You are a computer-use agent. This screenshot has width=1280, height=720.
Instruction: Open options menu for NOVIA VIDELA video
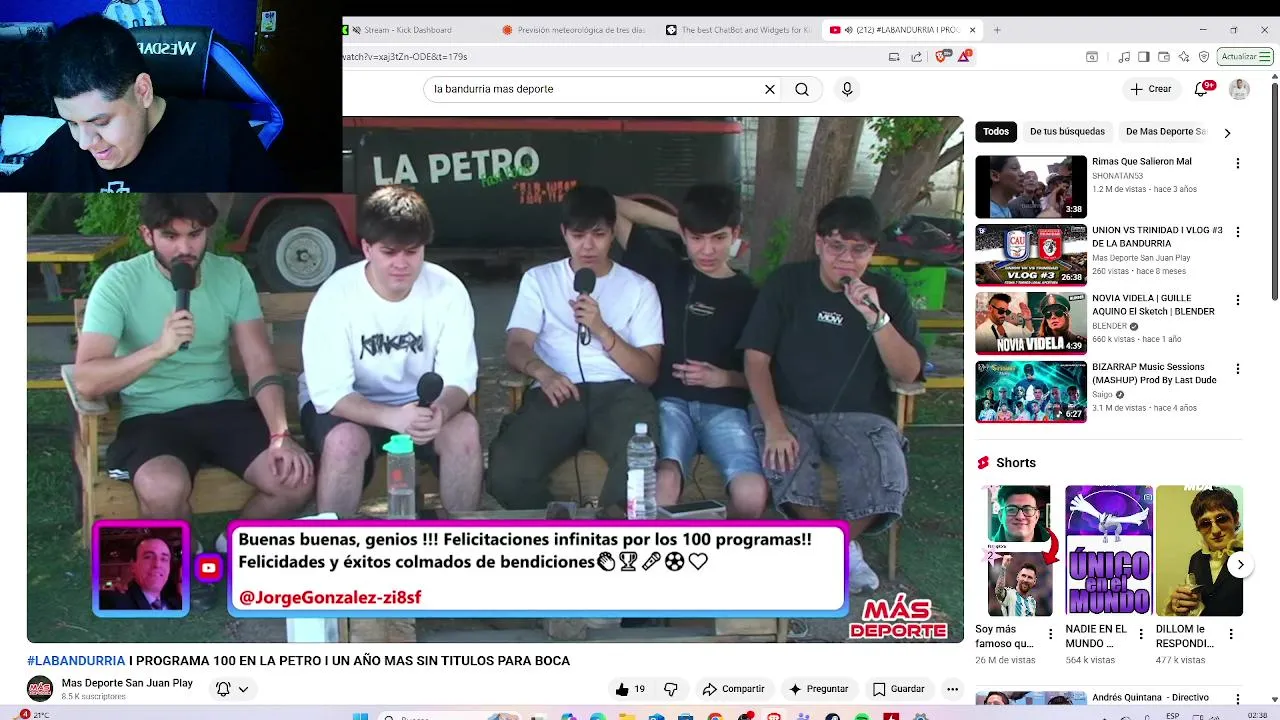point(1237,300)
